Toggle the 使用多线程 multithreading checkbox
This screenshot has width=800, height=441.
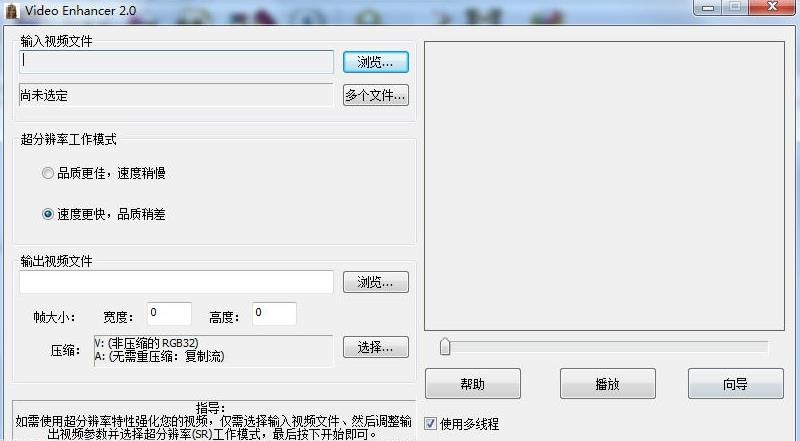pyautogui.click(x=431, y=424)
